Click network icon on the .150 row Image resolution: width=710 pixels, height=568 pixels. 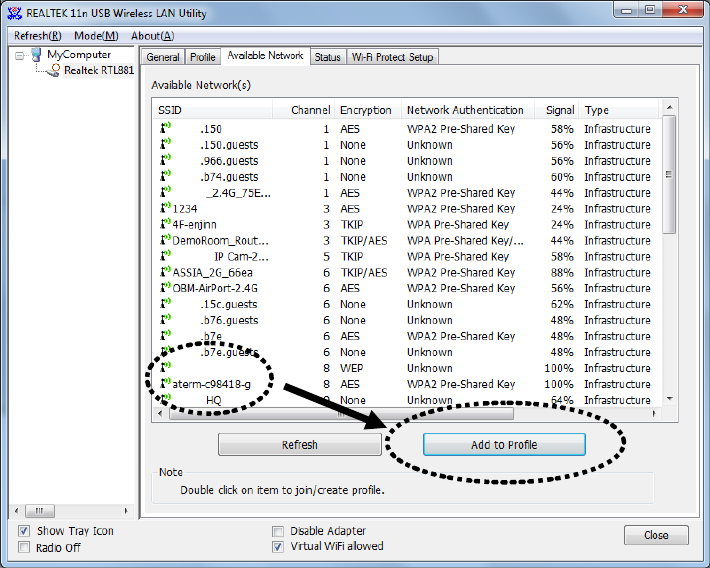166,128
